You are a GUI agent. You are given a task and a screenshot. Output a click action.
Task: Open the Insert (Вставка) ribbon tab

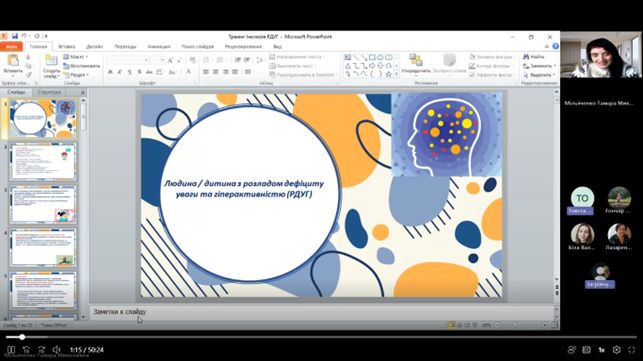(x=67, y=46)
